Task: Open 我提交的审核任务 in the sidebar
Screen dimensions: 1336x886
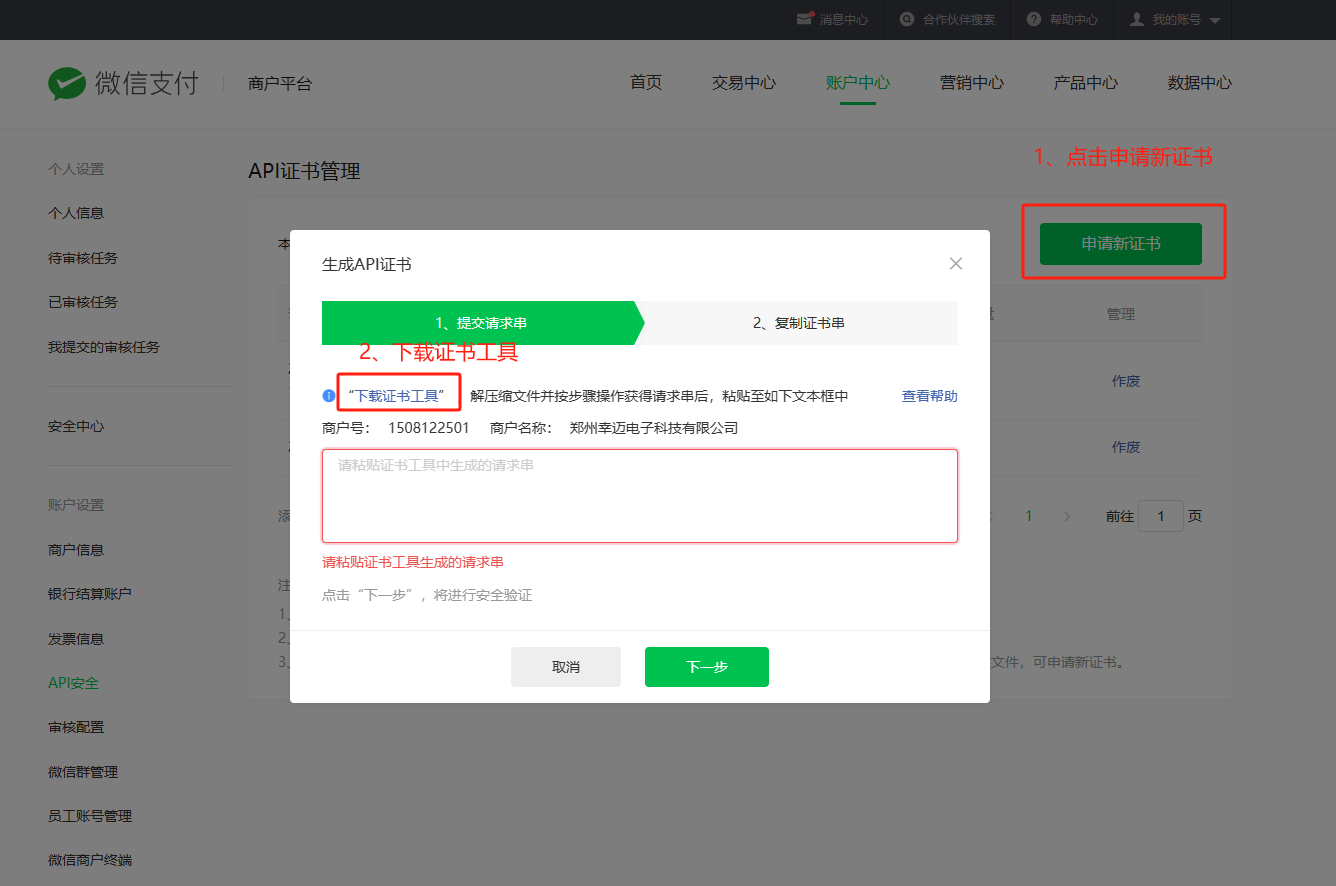Action: pos(104,347)
